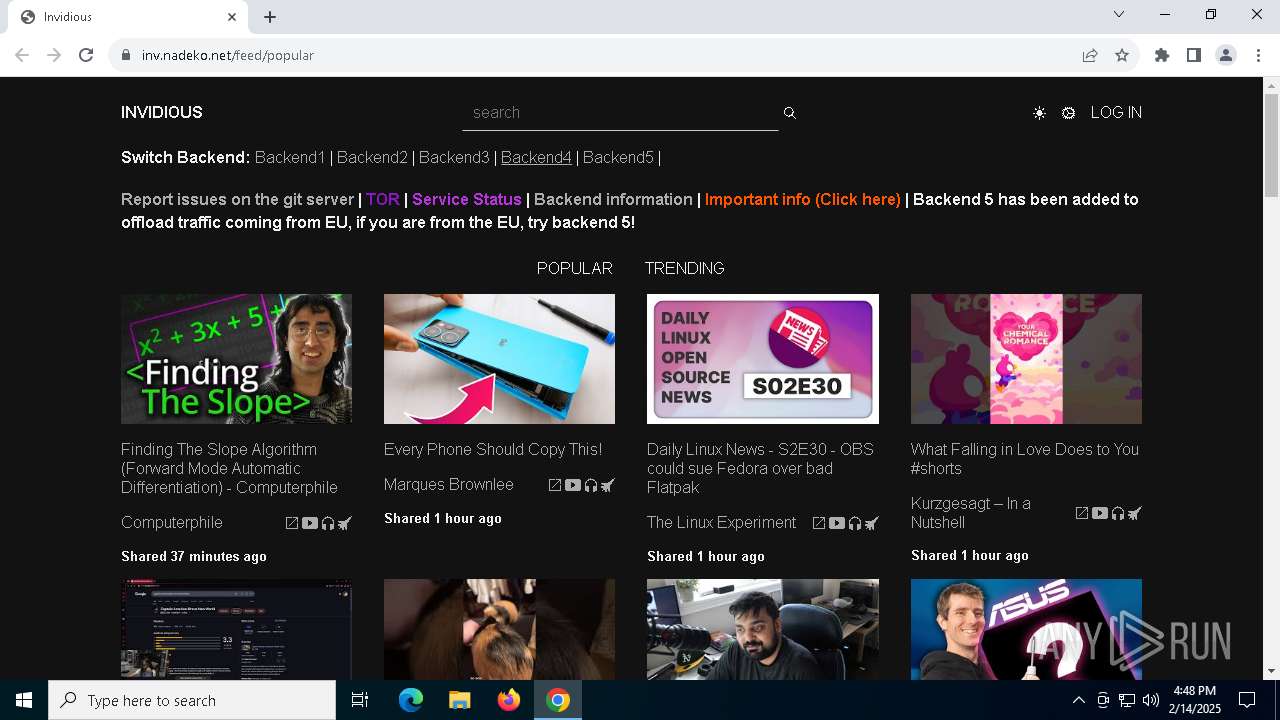Close the Invidious tab

pyautogui.click(x=232, y=17)
